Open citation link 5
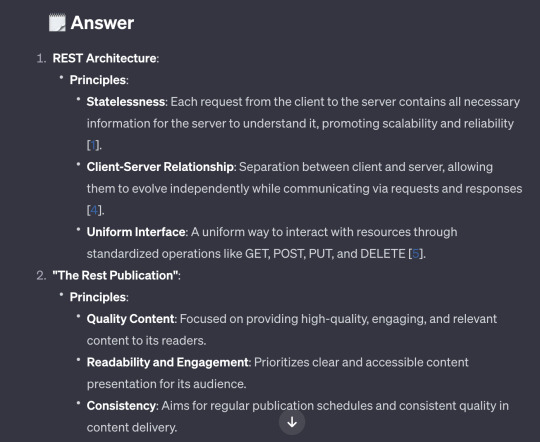This screenshot has height=442, width=540. 415,254
